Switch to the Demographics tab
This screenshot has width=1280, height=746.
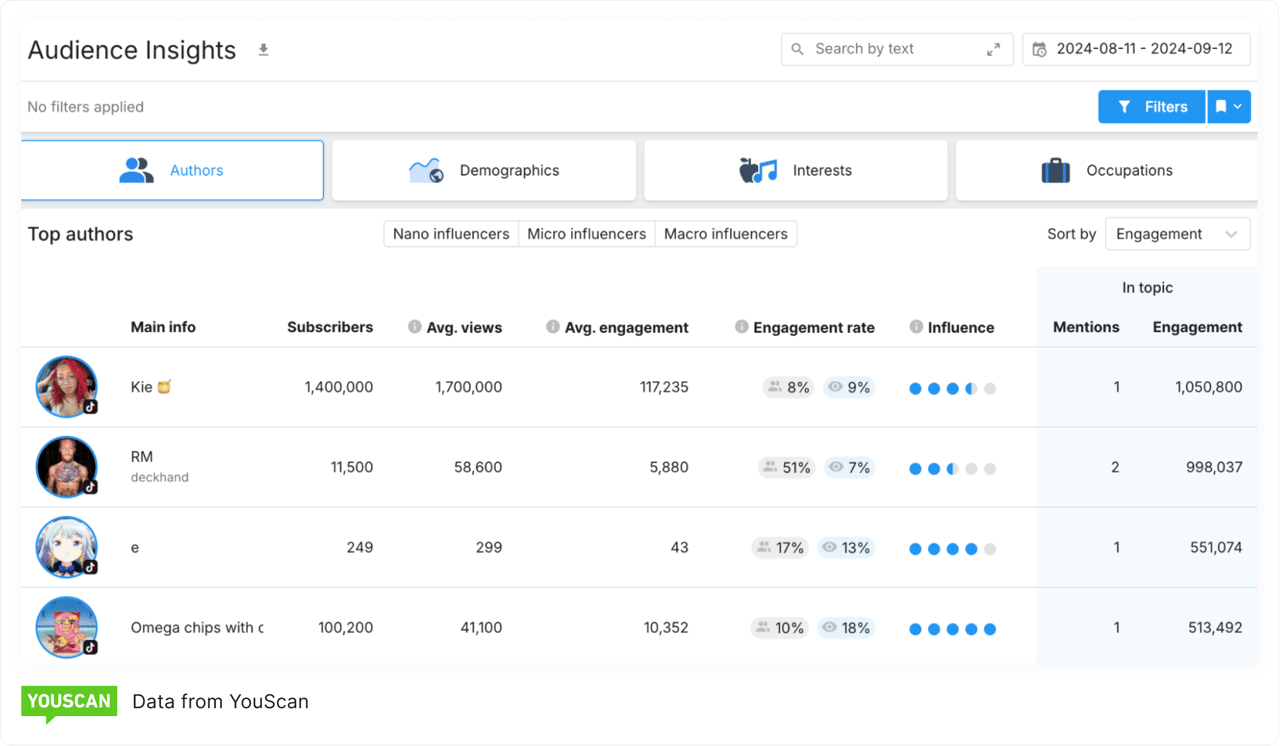click(484, 170)
